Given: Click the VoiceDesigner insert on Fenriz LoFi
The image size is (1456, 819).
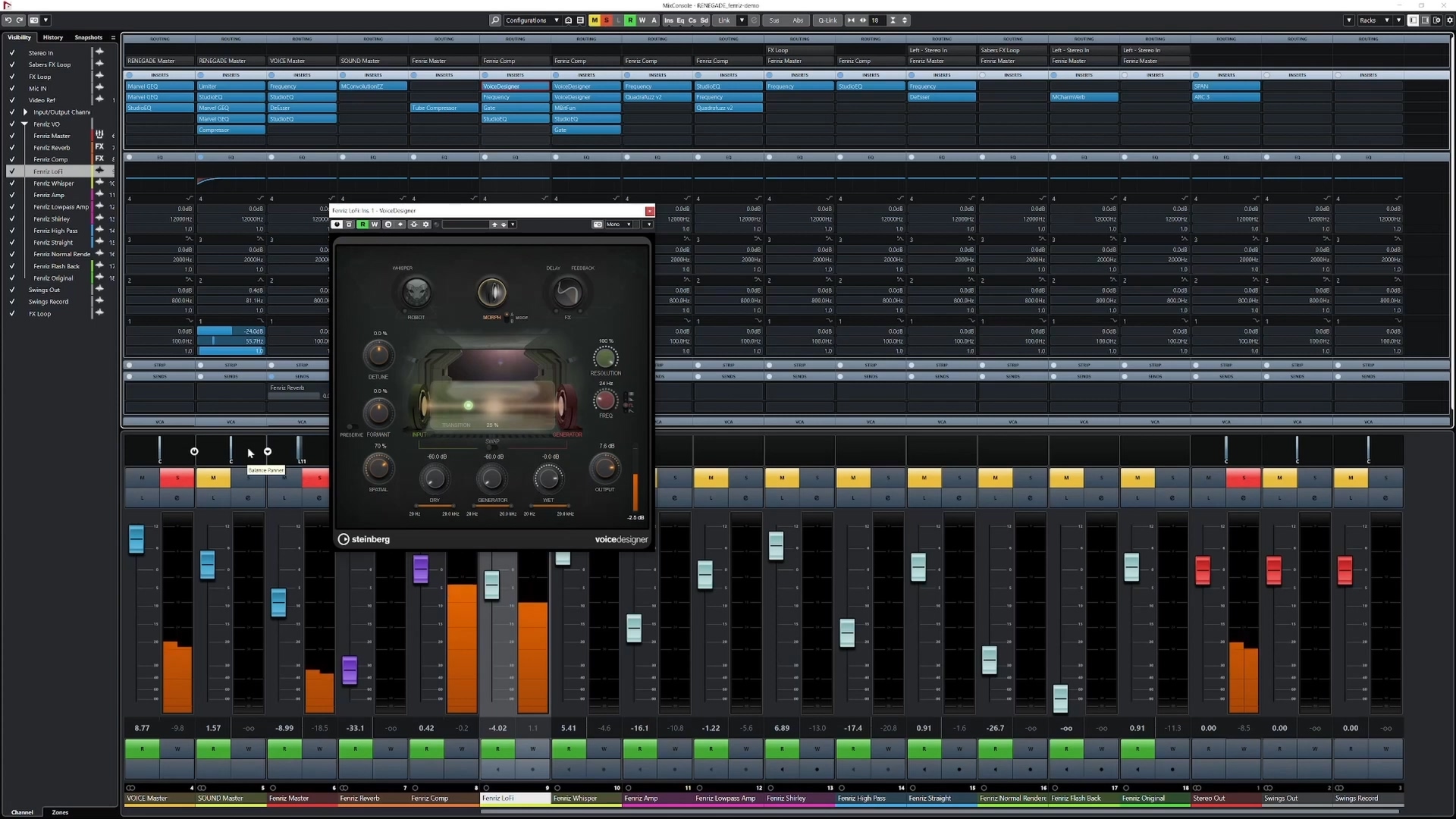Looking at the screenshot, I should tap(515, 86).
